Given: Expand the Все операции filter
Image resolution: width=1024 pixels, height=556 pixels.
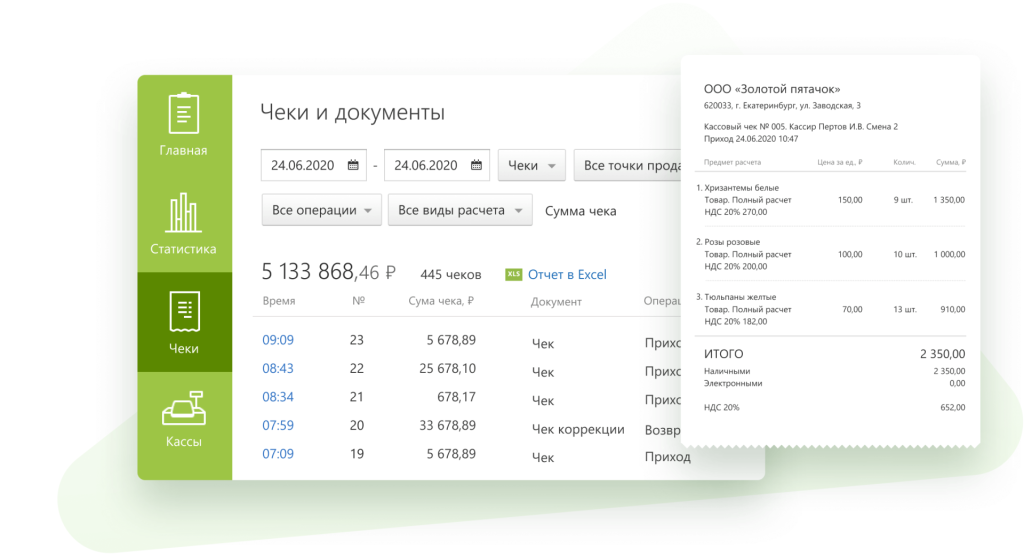Looking at the screenshot, I should 321,211.
